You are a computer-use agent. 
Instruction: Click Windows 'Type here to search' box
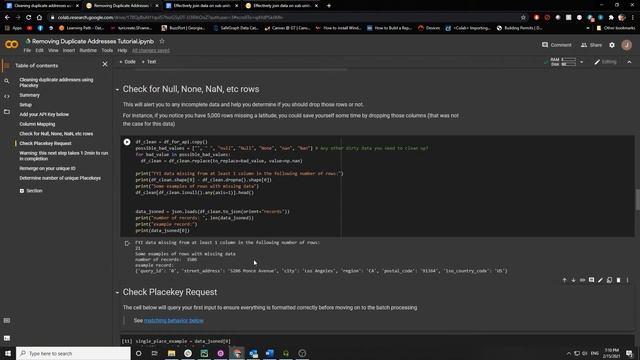tap(73, 353)
